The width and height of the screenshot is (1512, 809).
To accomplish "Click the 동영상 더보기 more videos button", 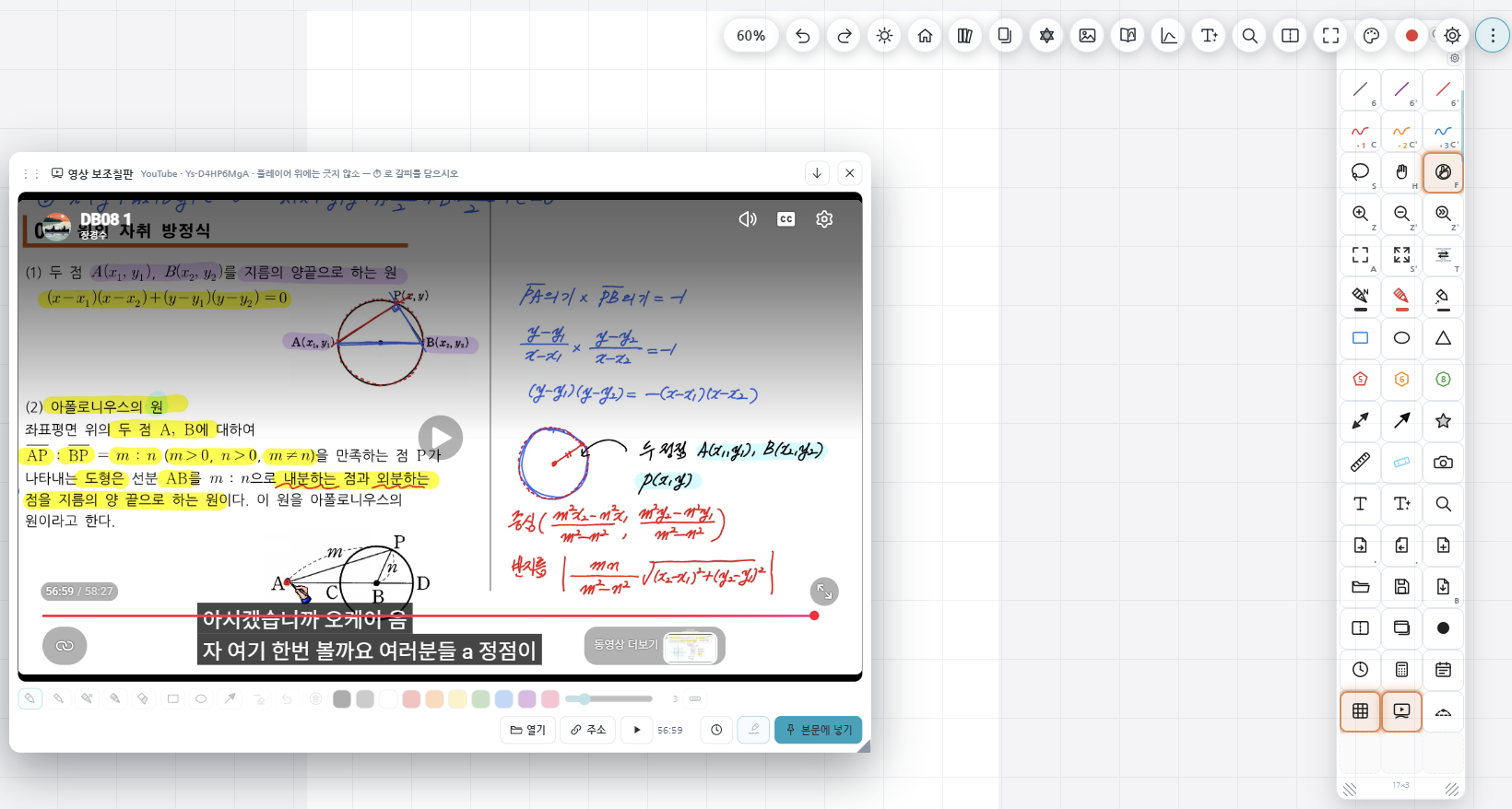I will tap(655, 646).
